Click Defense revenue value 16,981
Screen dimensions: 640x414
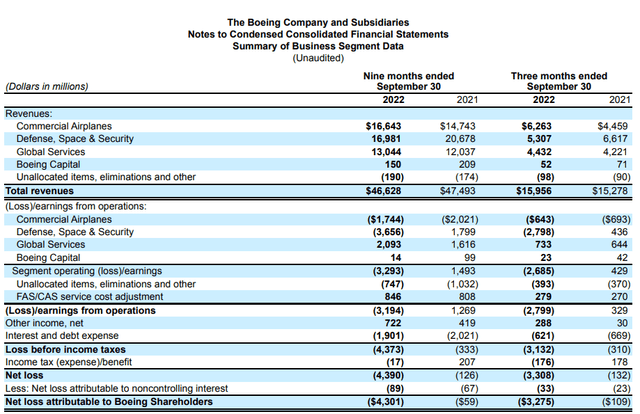click(386, 139)
